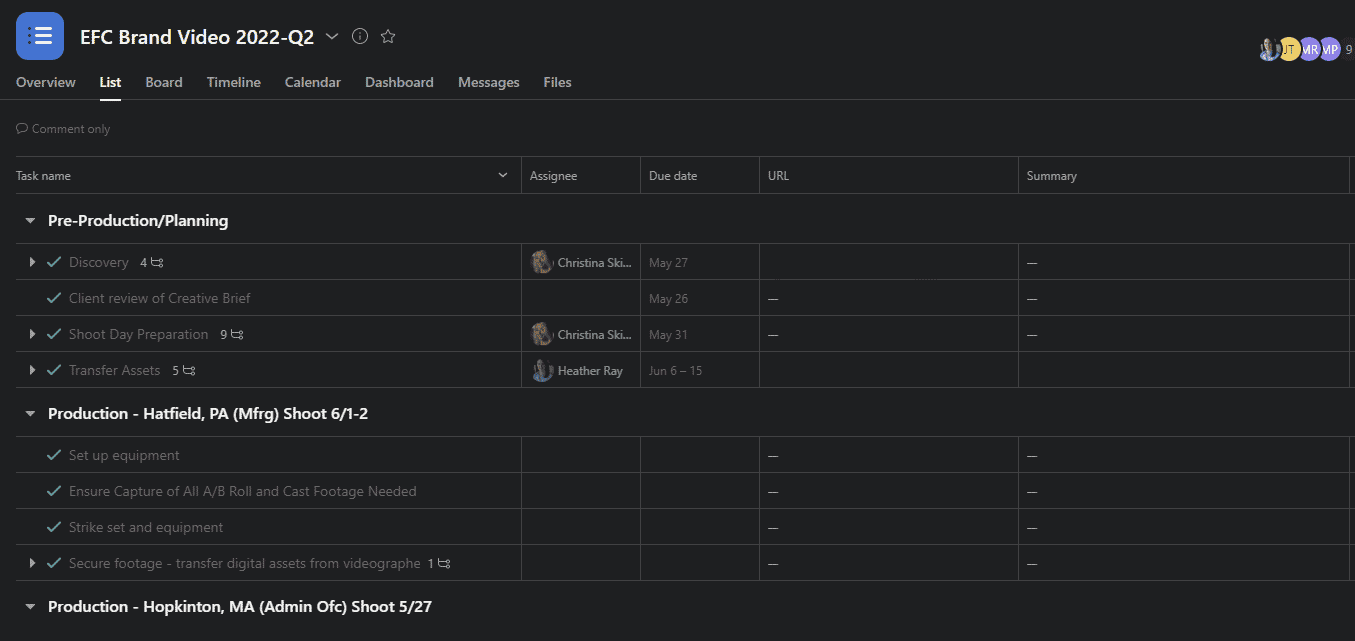Viewport: 1355px width, 641px height.
Task: Open the Files tab
Action: tap(558, 82)
